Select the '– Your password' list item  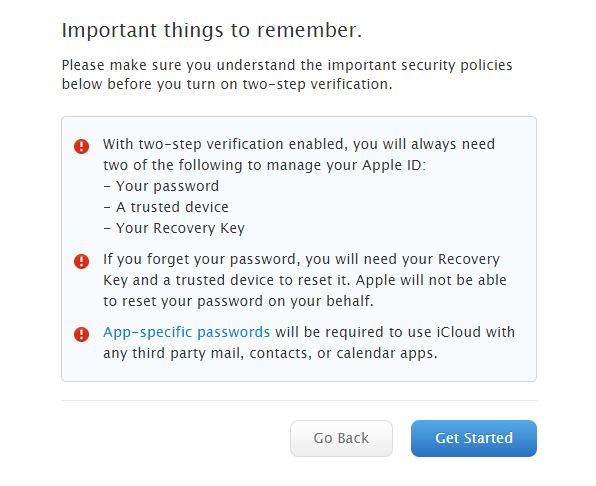pyautogui.click(x=161, y=186)
